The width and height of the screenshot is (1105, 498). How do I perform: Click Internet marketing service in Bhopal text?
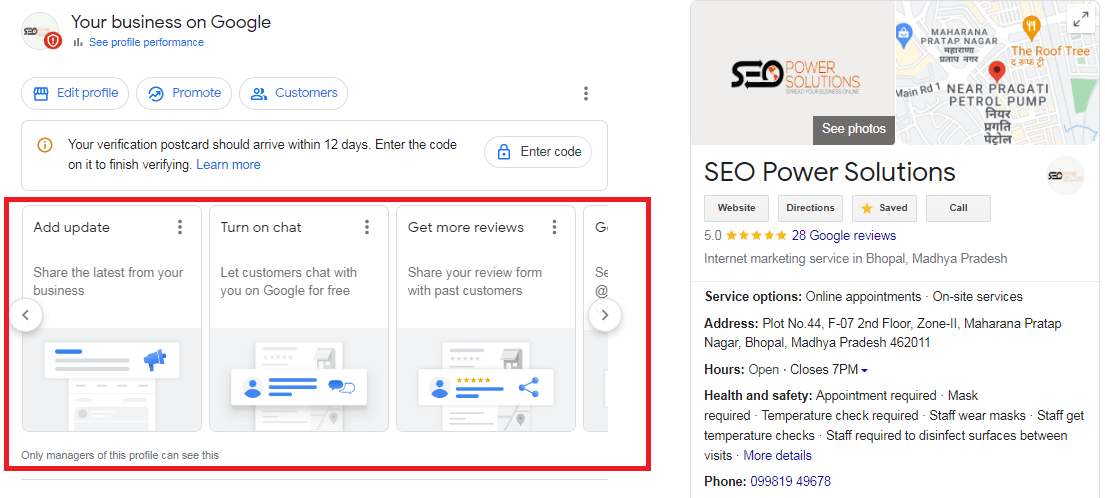coord(856,259)
